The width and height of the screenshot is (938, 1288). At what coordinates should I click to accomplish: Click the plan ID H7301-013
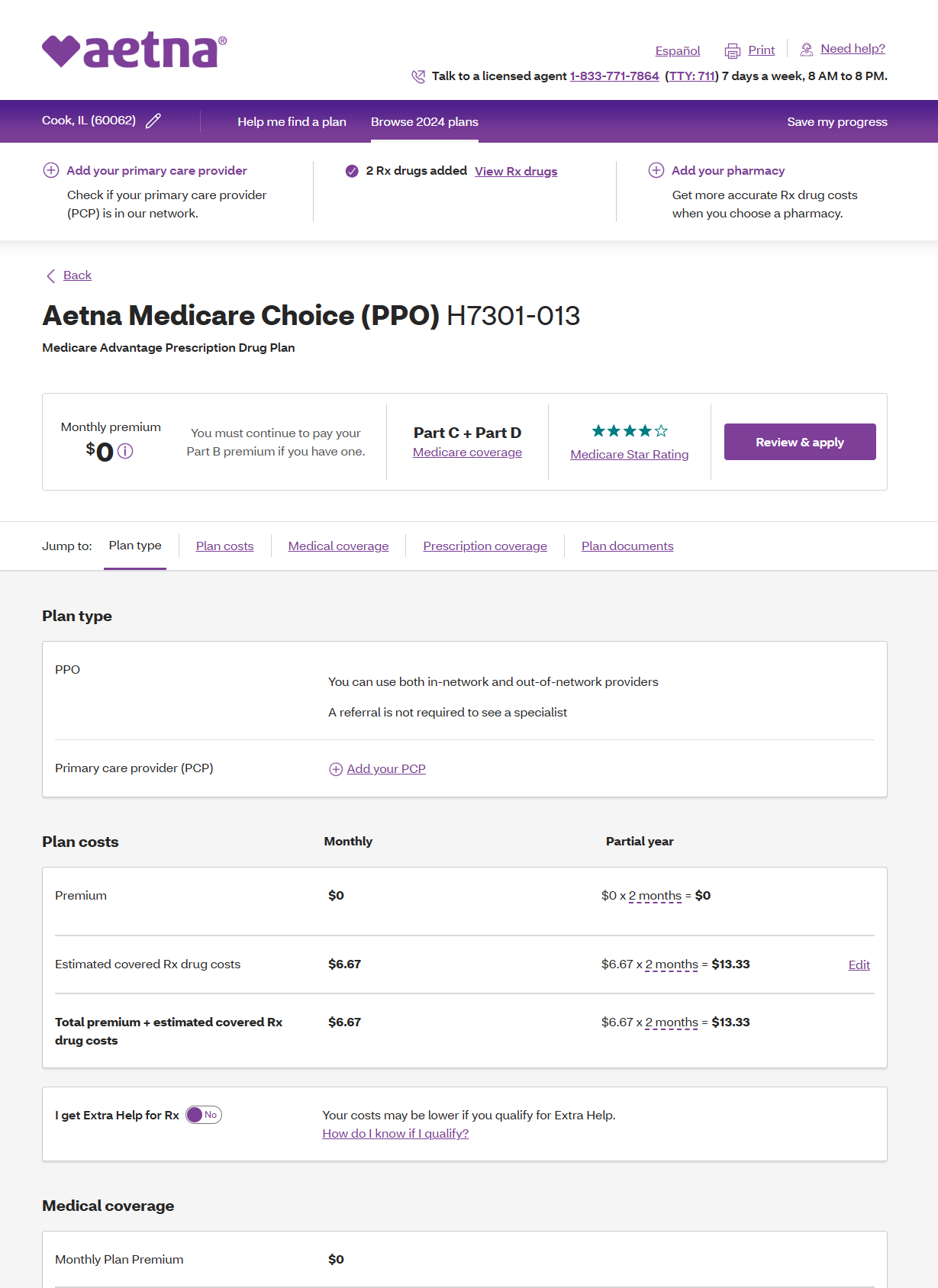coord(513,316)
